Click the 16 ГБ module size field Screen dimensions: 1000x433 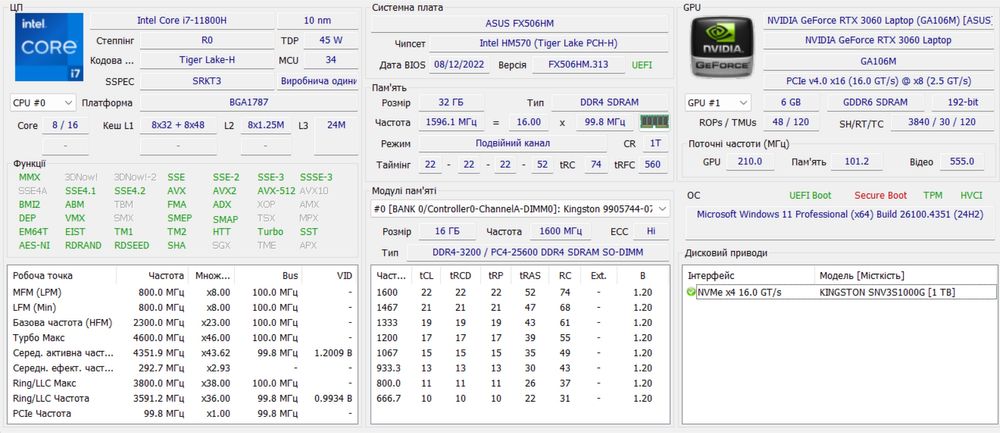[445, 231]
